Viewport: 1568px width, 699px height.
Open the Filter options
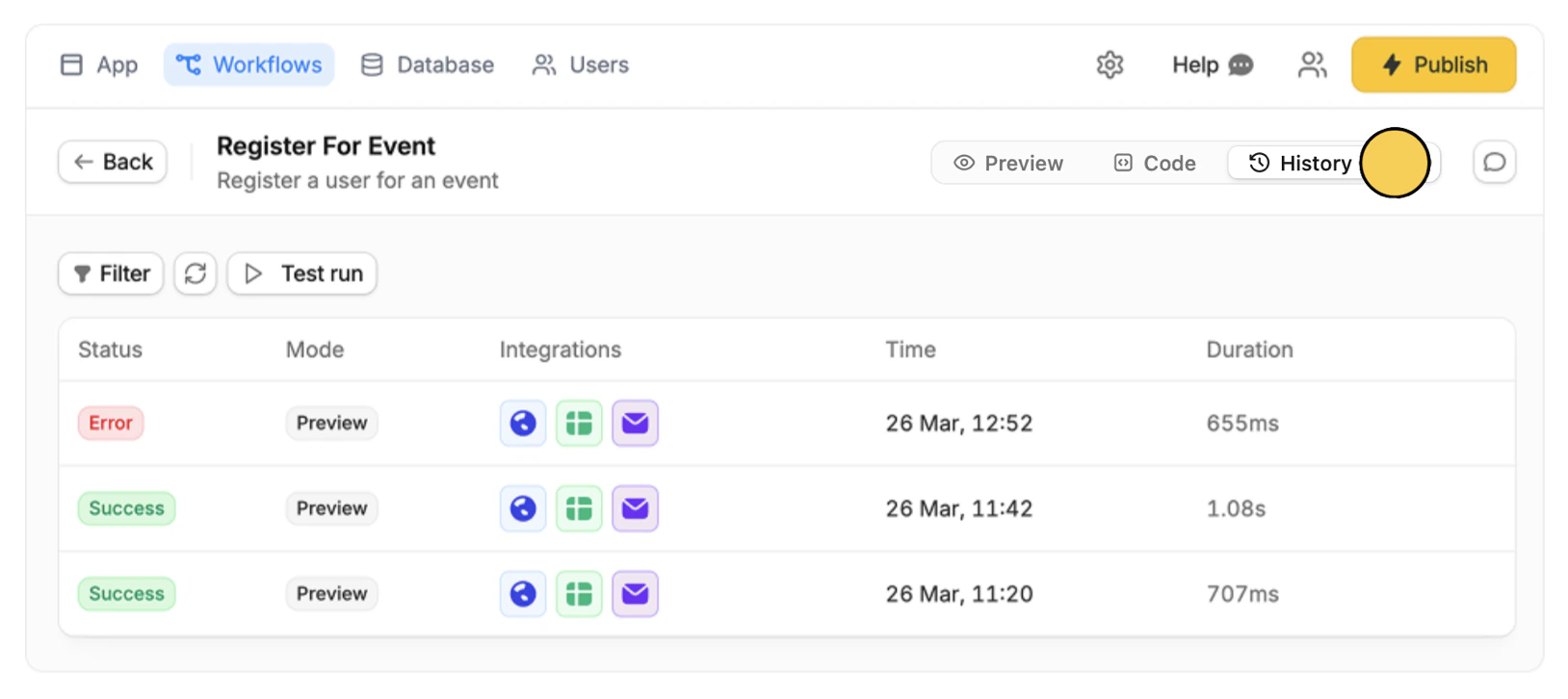point(112,273)
